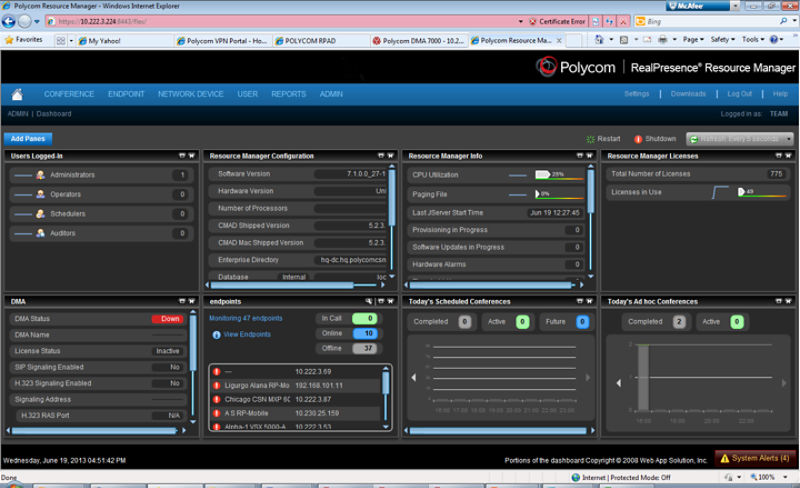
Task: Click the Paging File gauge
Action: pyautogui.click(x=559, y=194)
